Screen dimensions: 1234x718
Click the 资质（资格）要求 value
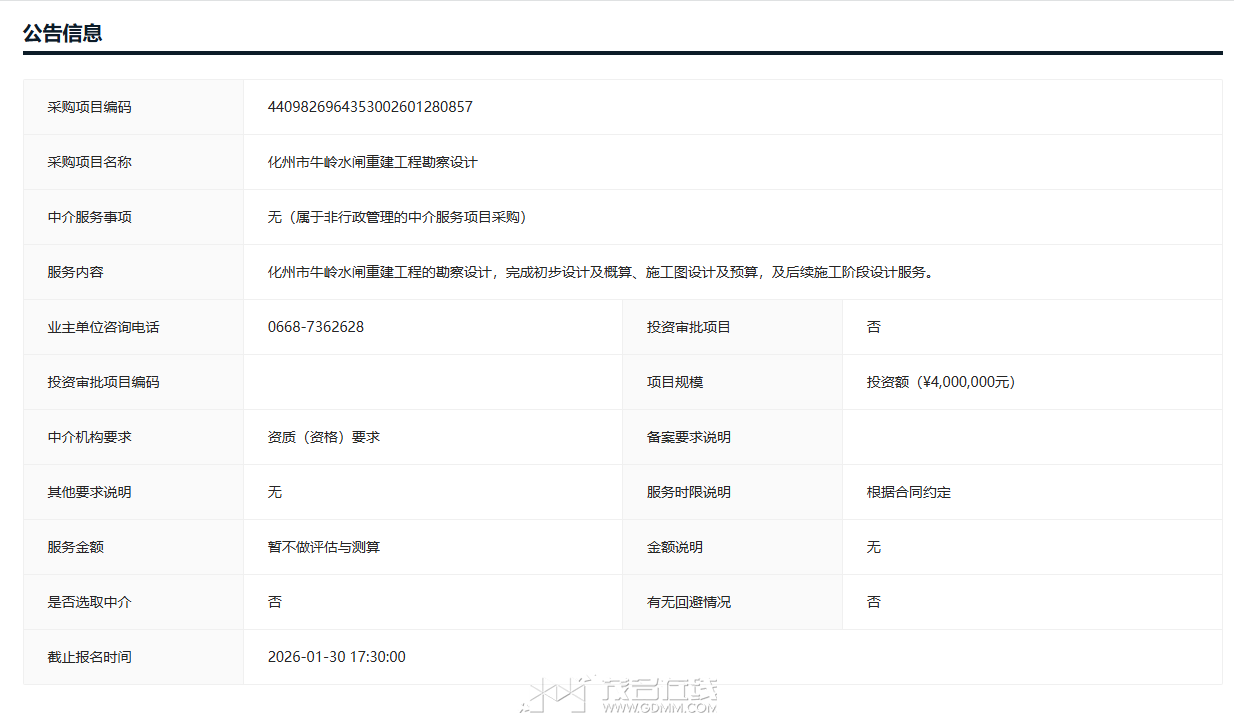click(x=323, y=437)
